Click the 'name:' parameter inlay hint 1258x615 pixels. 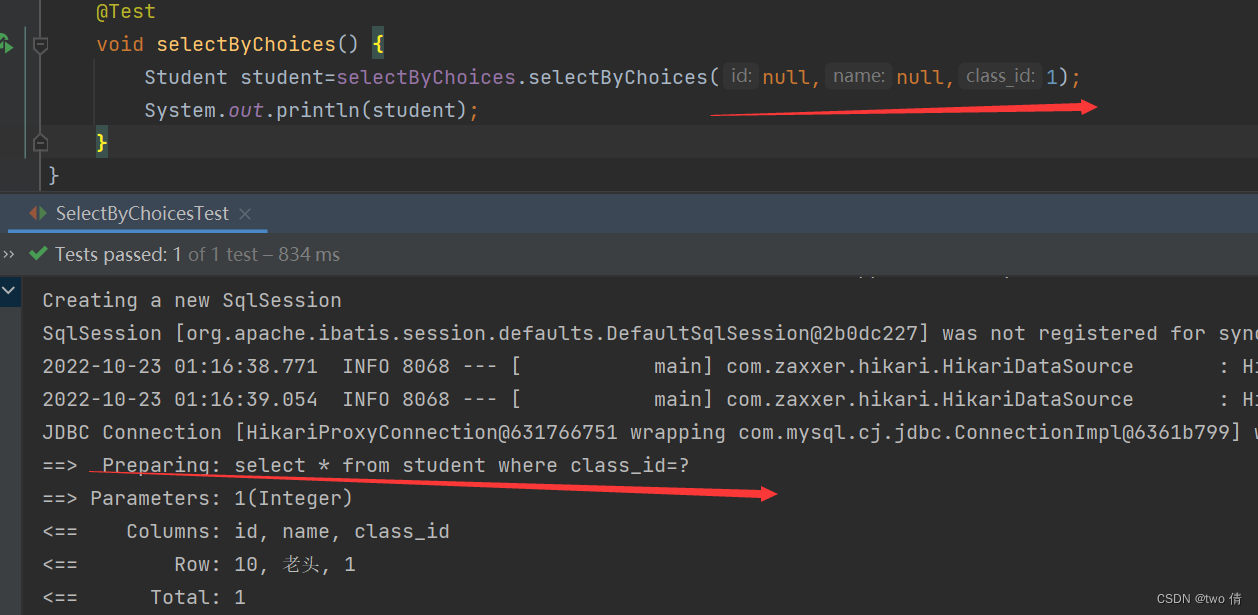coord(858,76)
